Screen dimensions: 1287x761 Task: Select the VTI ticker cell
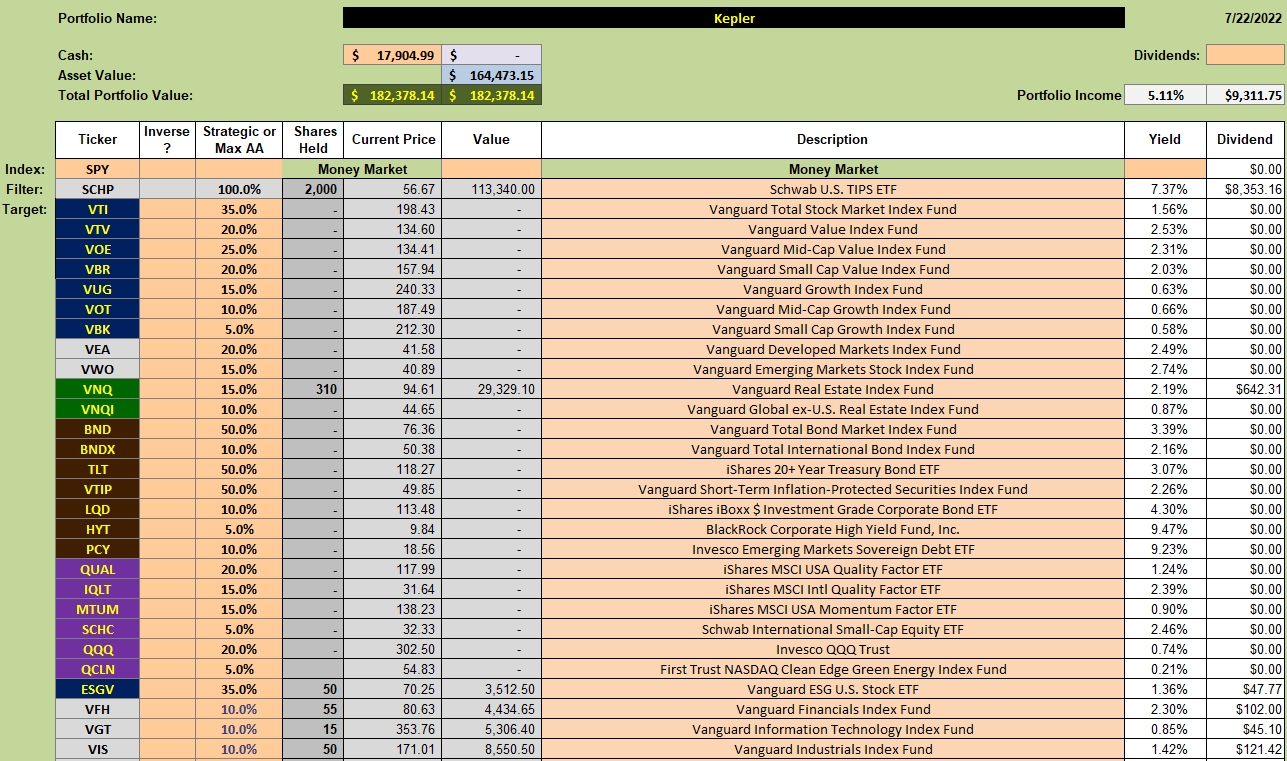pyautogui.click(x=97, y=209)
